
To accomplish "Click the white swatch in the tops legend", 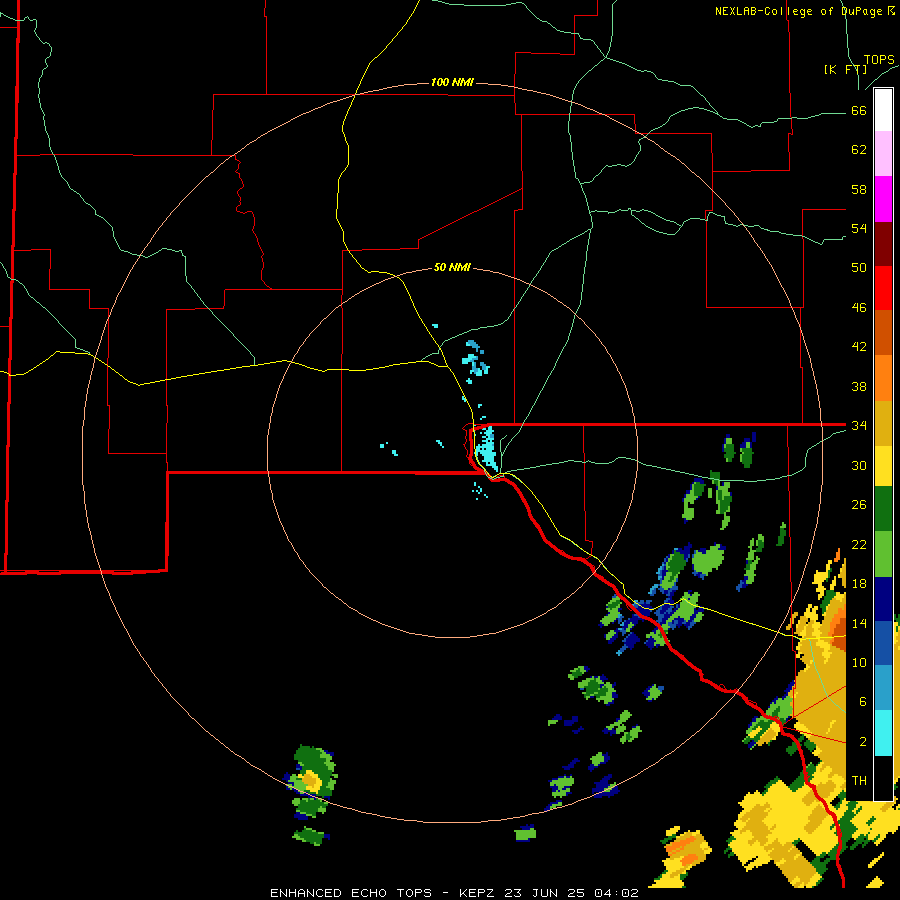I will click(x=883, y=110).
